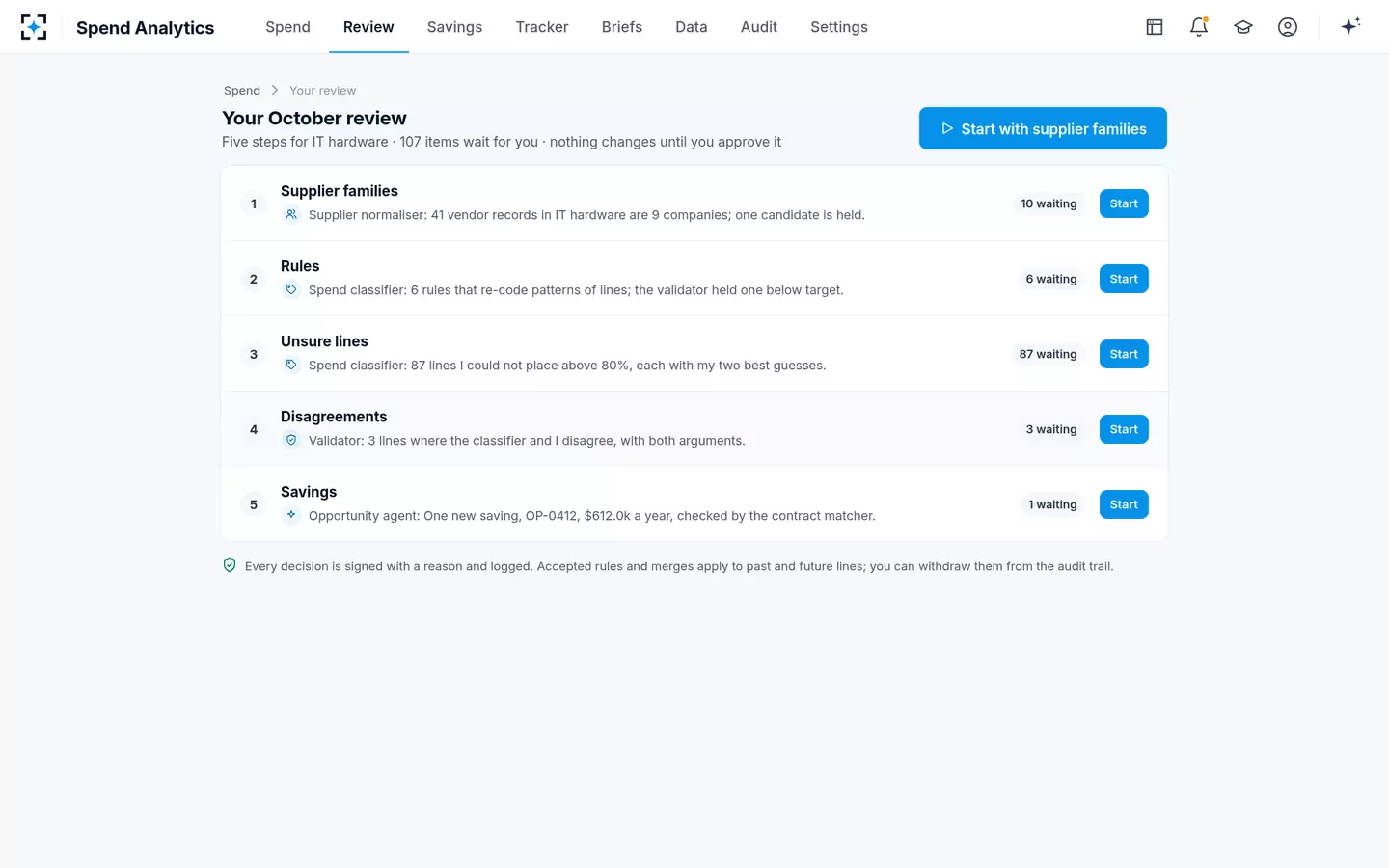This screenshot has height=868, width=1389.
Task: Open the user account icon
Action: click(x=1288, y=27)
